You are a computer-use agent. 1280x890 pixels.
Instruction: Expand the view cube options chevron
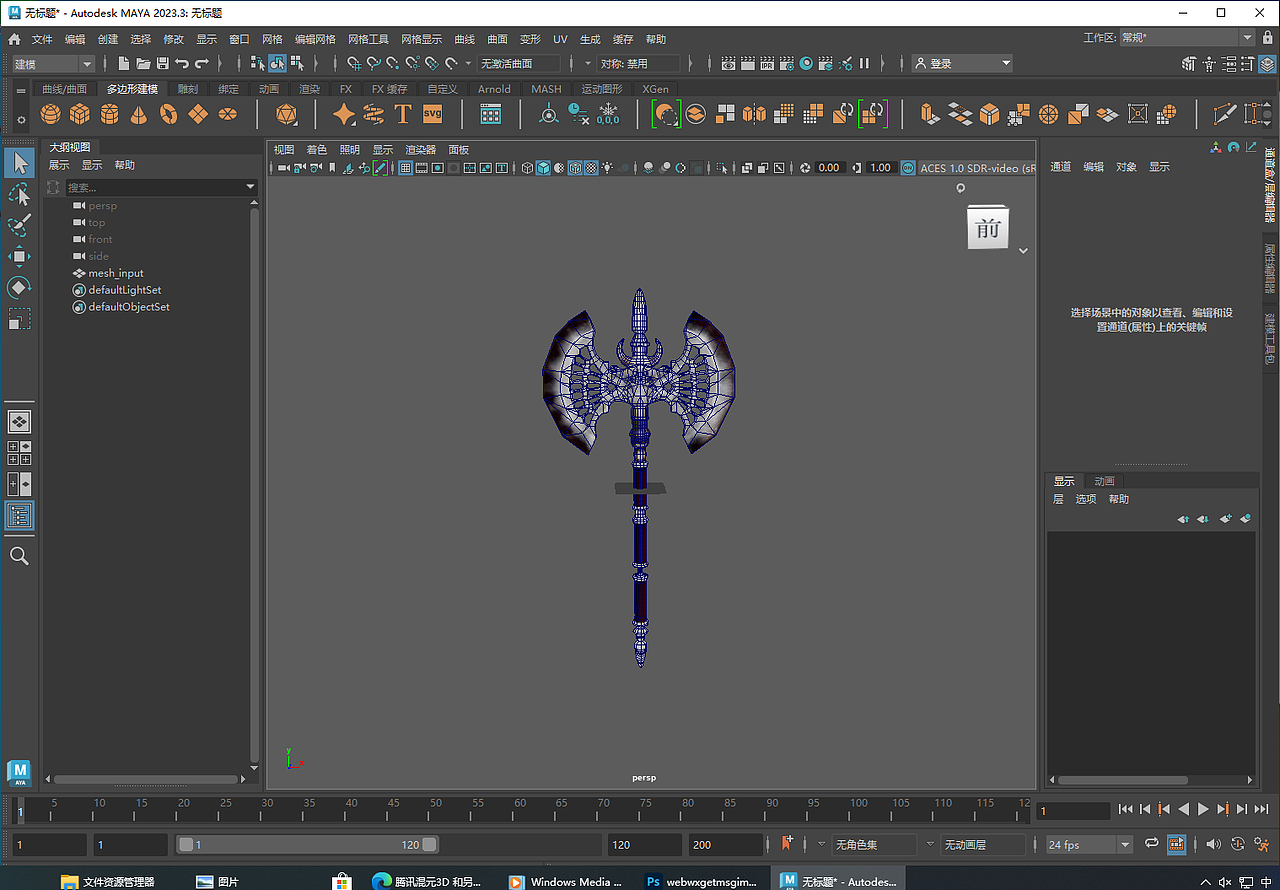coord(1023,251)
